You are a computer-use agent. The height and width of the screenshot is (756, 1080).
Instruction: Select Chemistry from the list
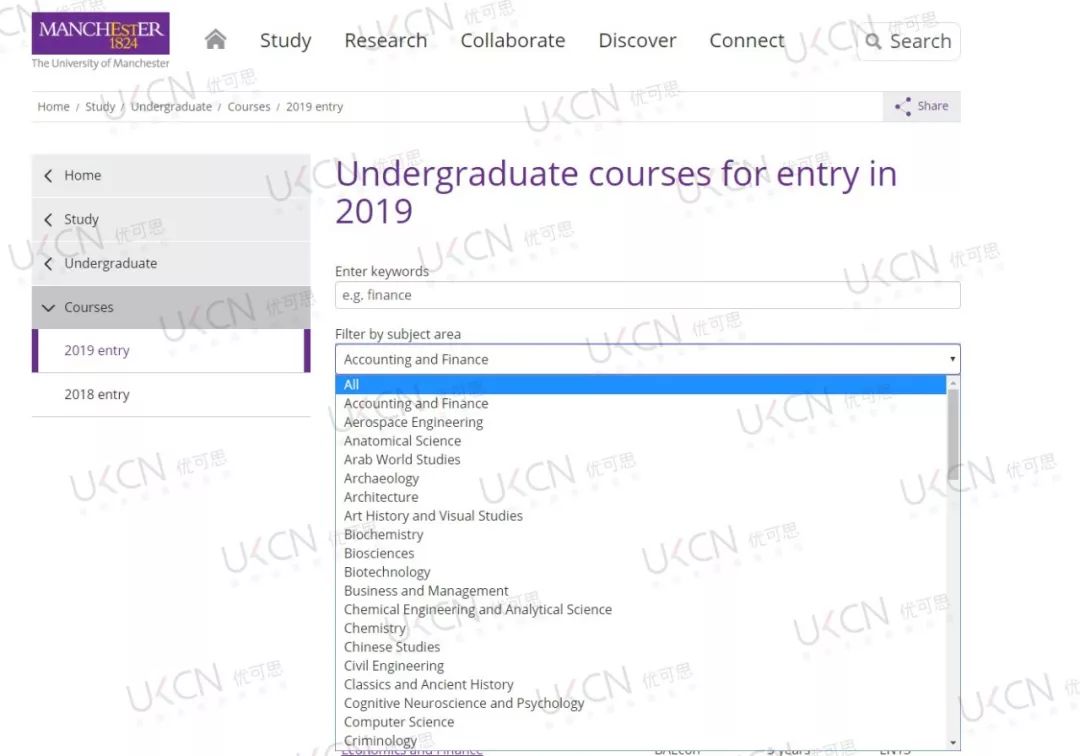[x=641, y=628]
